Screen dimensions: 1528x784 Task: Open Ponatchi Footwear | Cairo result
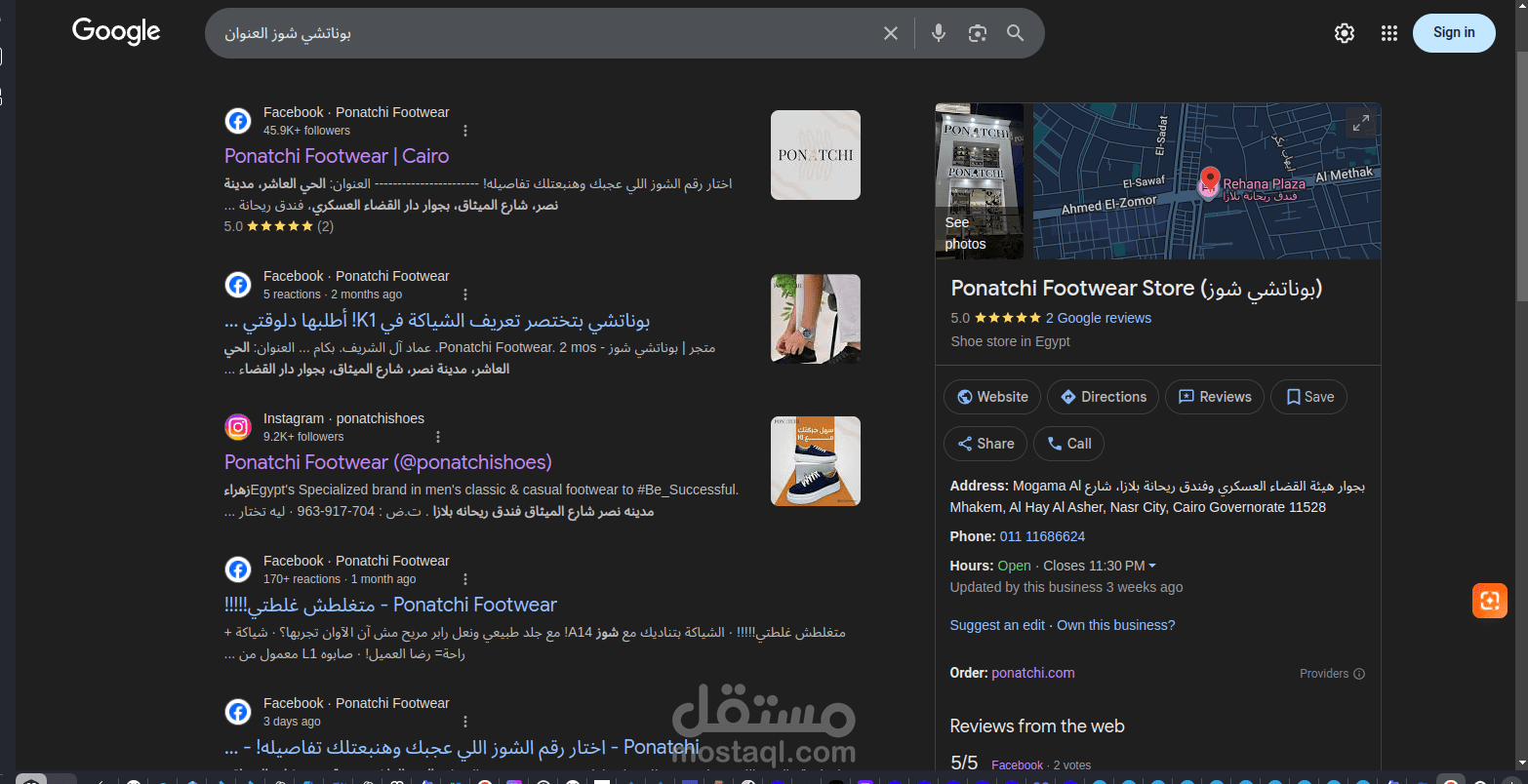click(337, 156)
